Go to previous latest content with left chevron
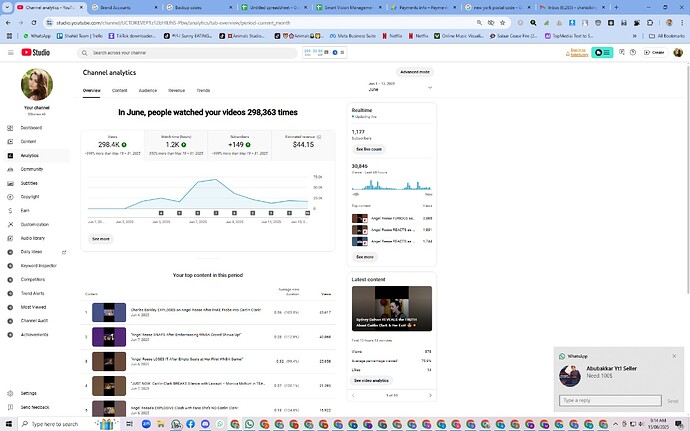The width and height of the screenshot is (690, 431). point(353,395)
